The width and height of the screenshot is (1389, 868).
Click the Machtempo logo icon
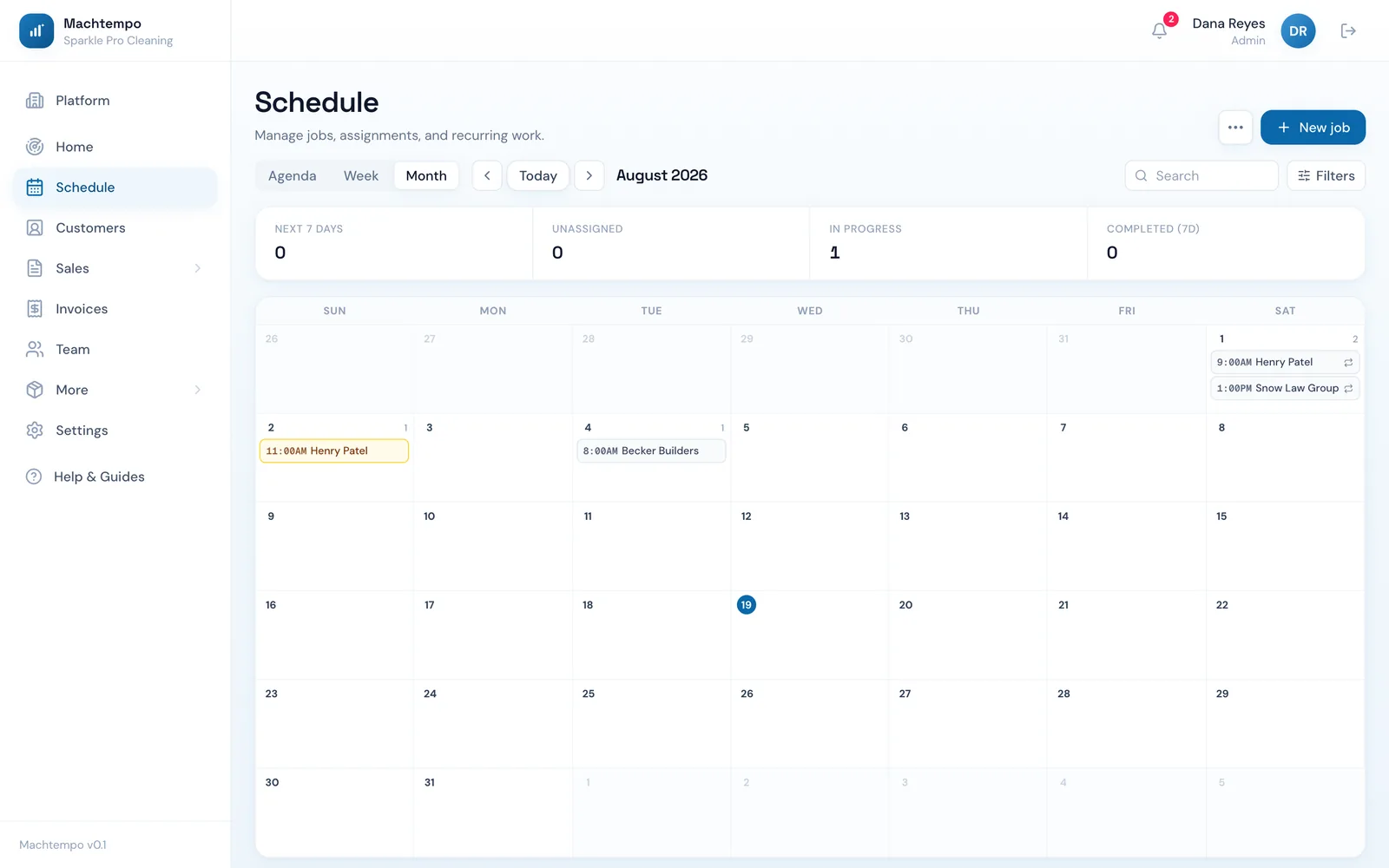[36, 31]
